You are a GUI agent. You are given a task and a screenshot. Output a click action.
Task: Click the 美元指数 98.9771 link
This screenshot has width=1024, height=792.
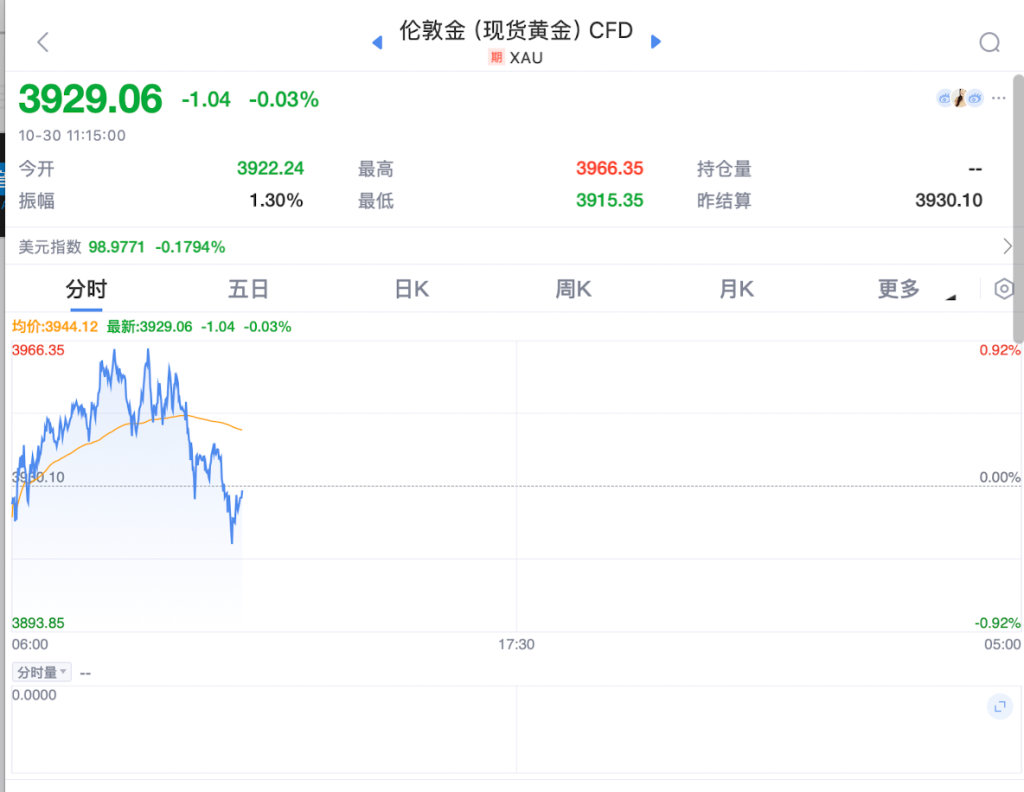click(x=122, y=246)
